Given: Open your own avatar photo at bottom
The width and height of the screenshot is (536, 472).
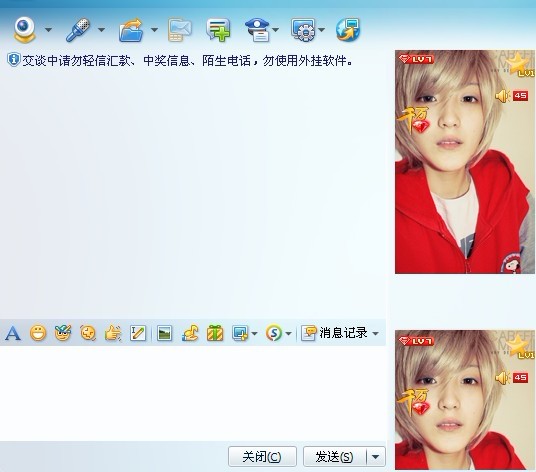Looking at the screenshot, I should click(465, 400).
